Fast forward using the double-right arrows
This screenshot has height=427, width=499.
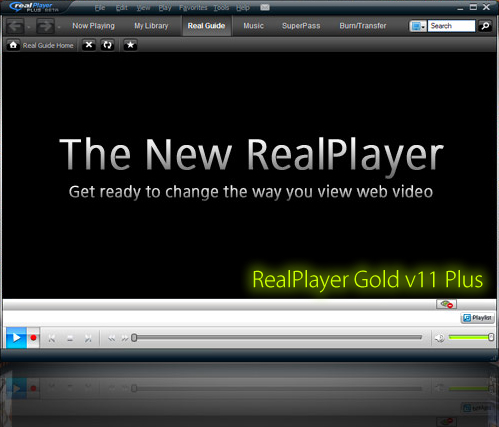tap(124, 339)
